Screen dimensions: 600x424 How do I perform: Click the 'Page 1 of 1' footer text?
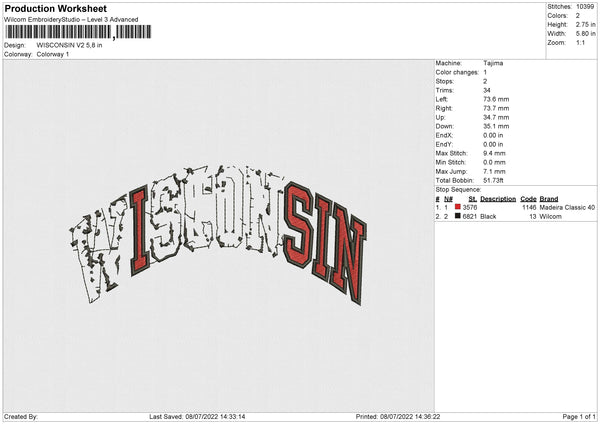click(x=579, y=417)
